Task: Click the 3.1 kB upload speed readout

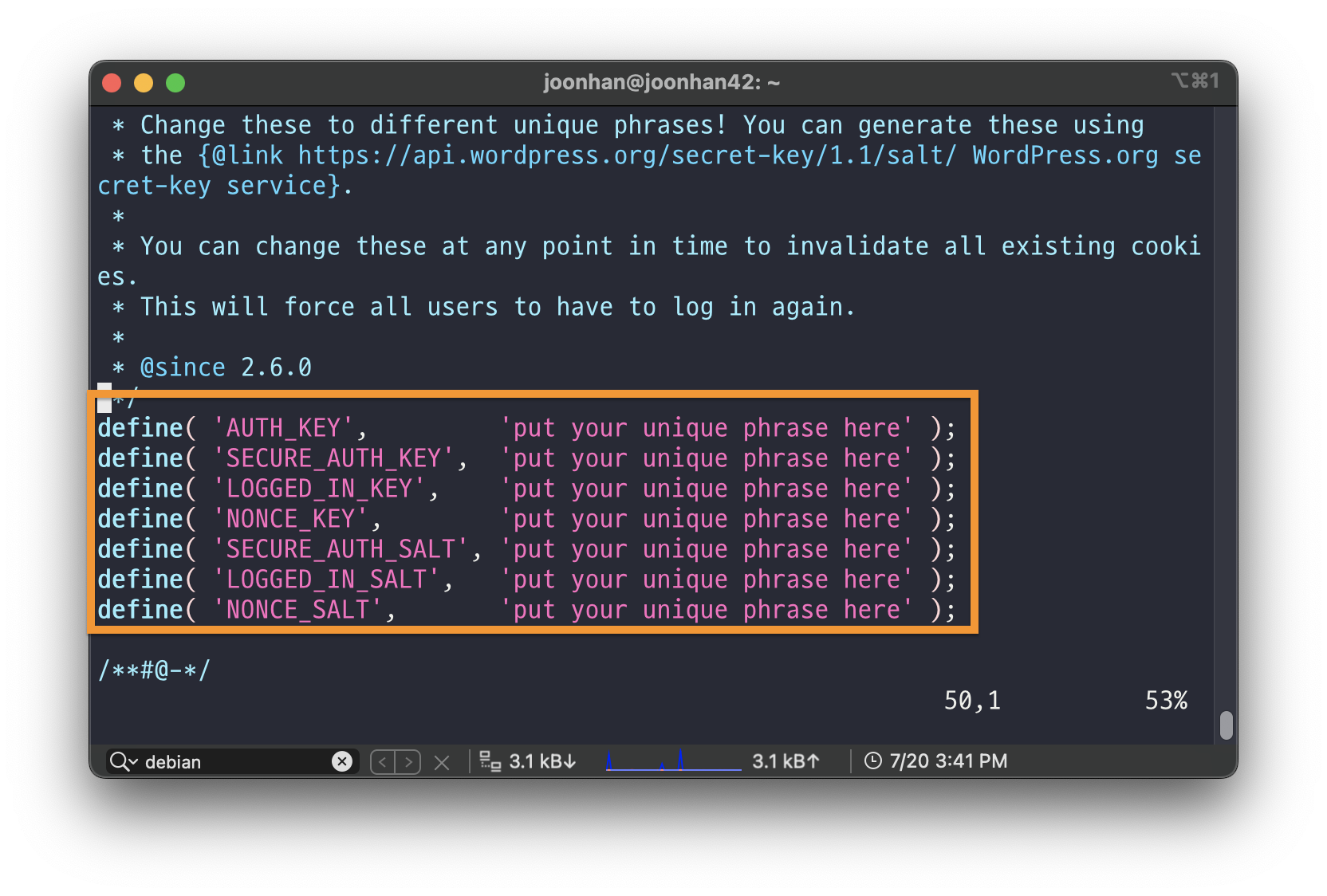Action: 786,761
